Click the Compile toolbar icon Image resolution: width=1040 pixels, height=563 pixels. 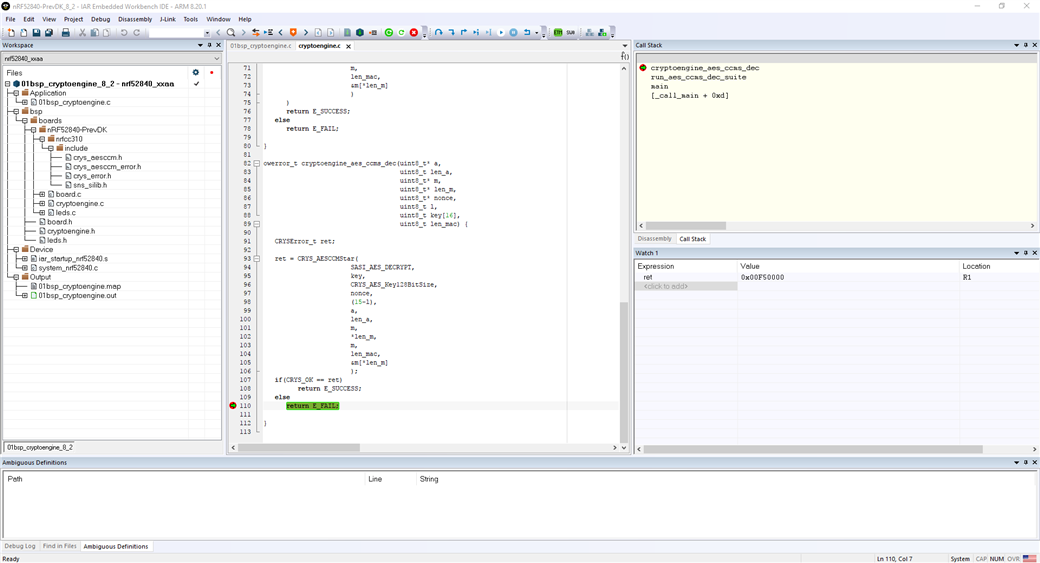[x=348, y=32]
